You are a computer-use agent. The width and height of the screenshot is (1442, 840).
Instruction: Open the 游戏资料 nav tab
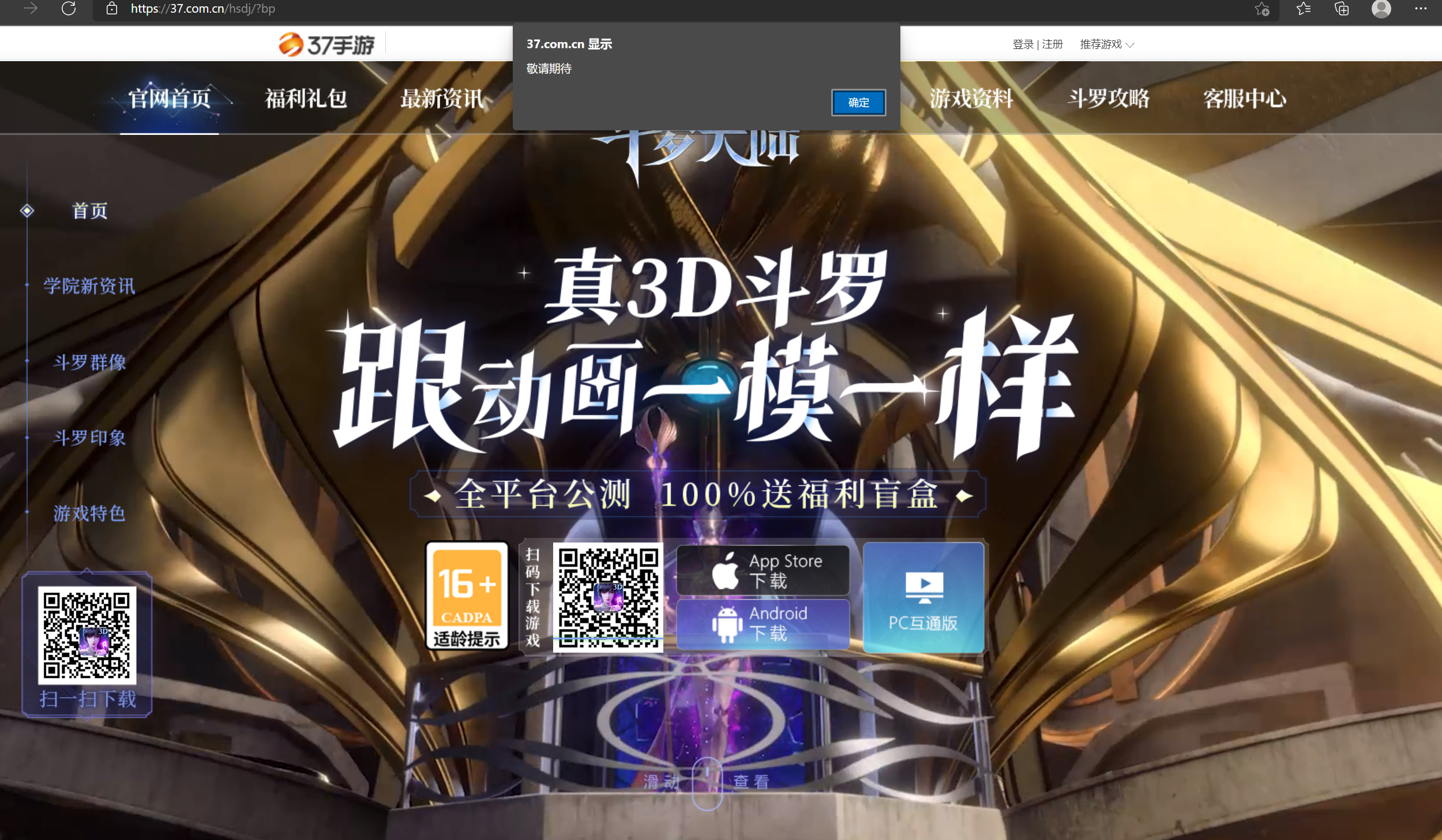tap(971, 99)
